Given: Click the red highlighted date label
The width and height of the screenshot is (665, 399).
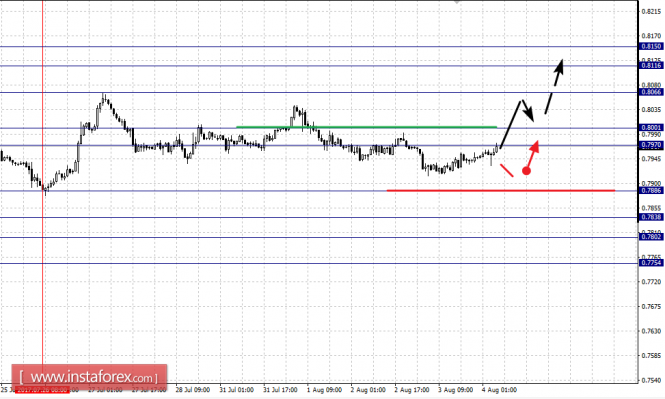Looking at the screenshot, I should 42,390.
